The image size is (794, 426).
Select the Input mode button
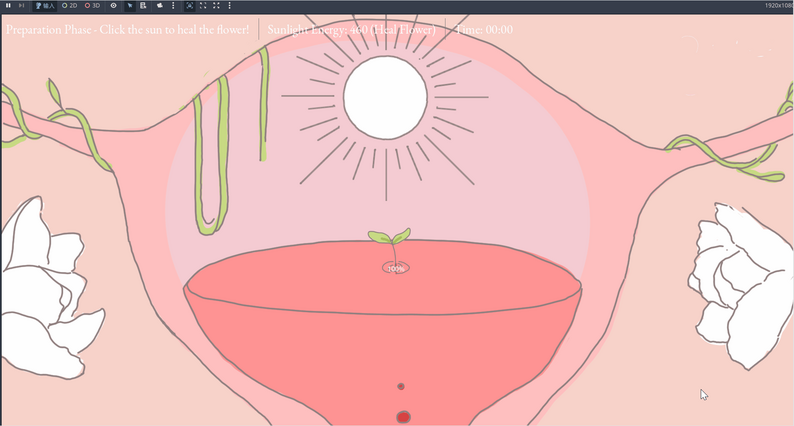click(45, 6)
